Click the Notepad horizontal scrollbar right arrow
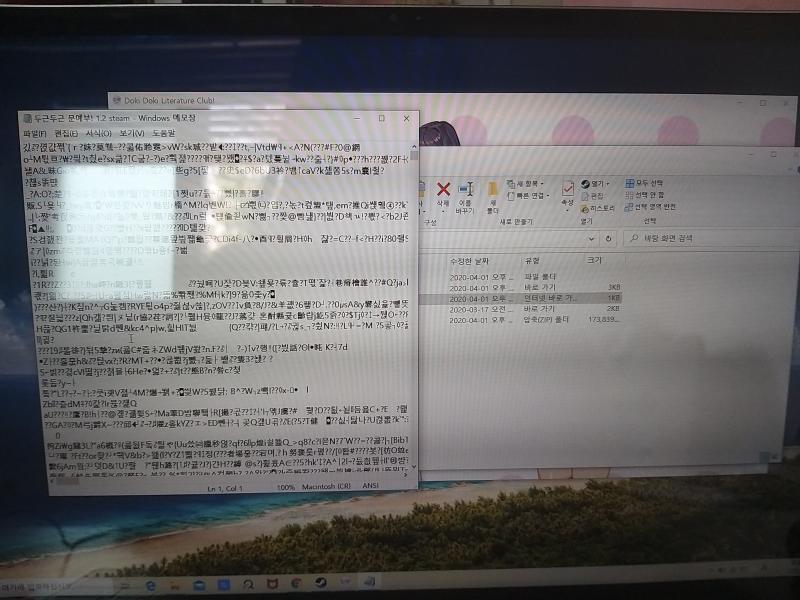The image size is (800, 600). [x=406, y=476]
